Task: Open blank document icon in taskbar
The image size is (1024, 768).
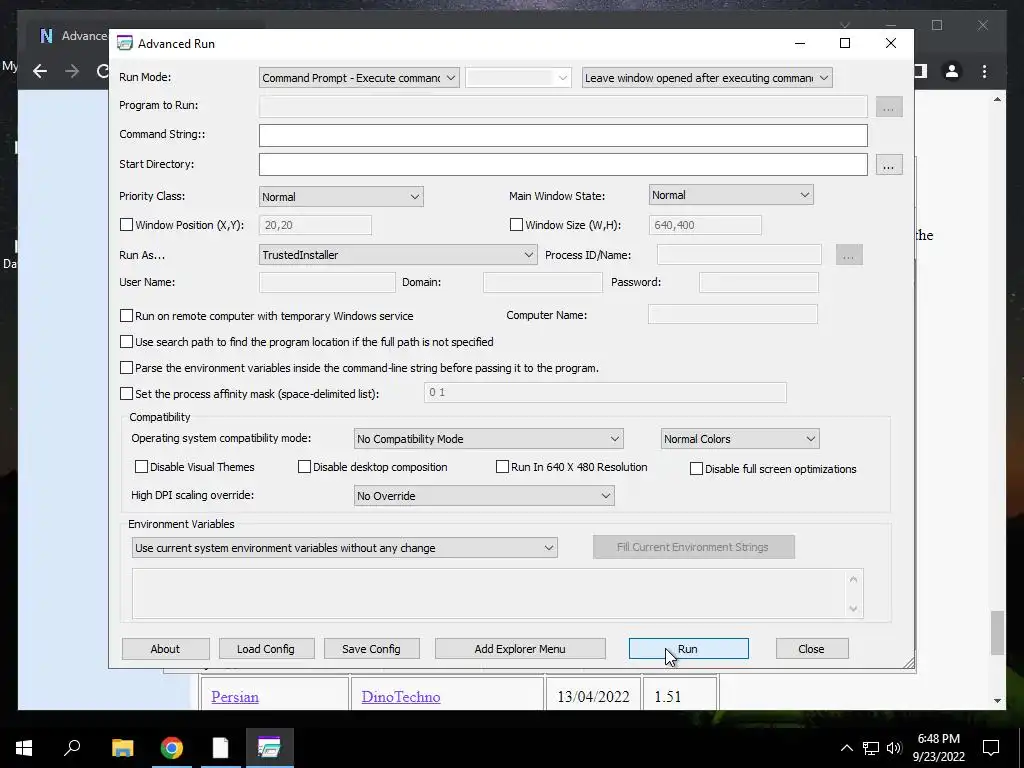Action: [220, 748]
